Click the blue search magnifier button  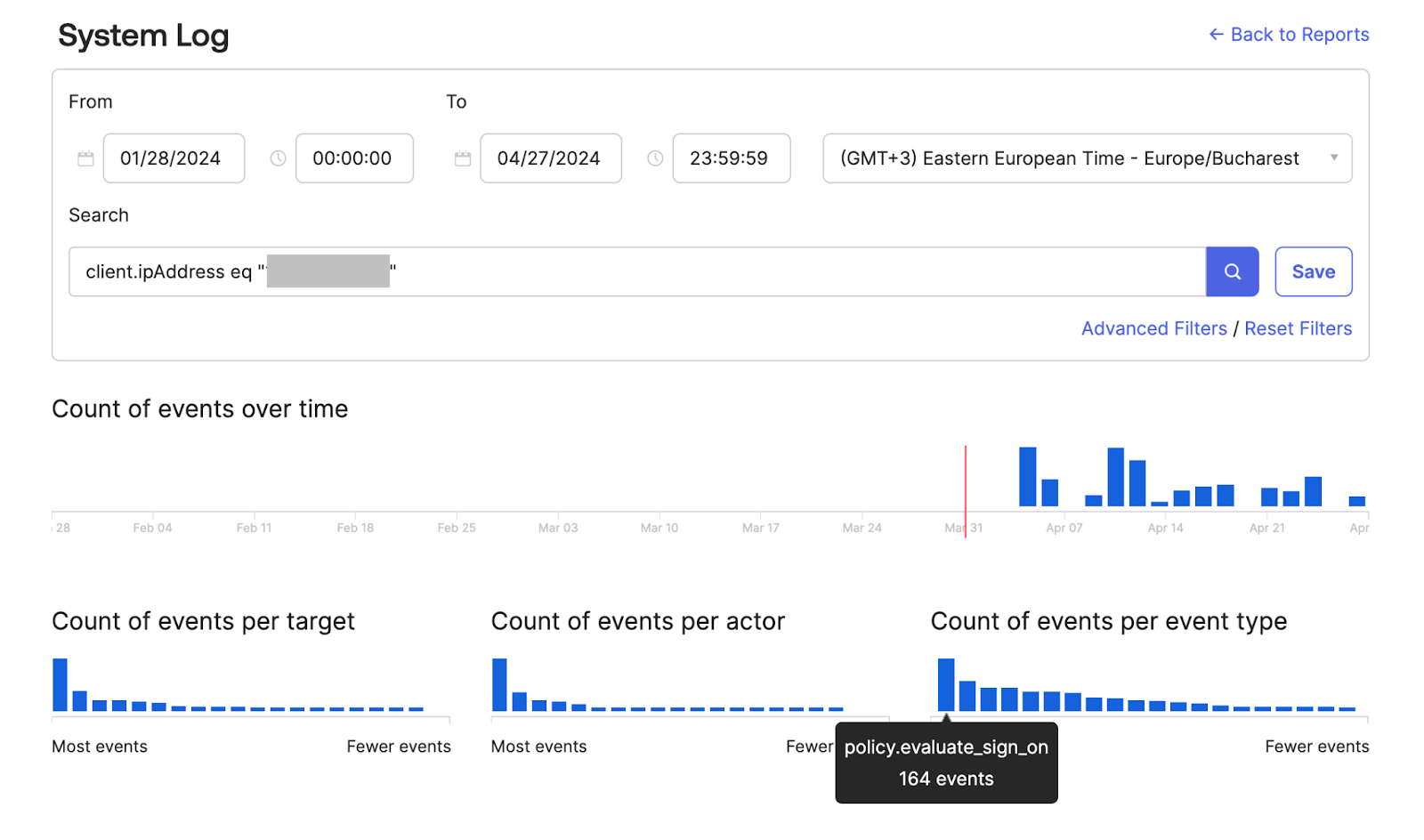tap(1232, 271)
